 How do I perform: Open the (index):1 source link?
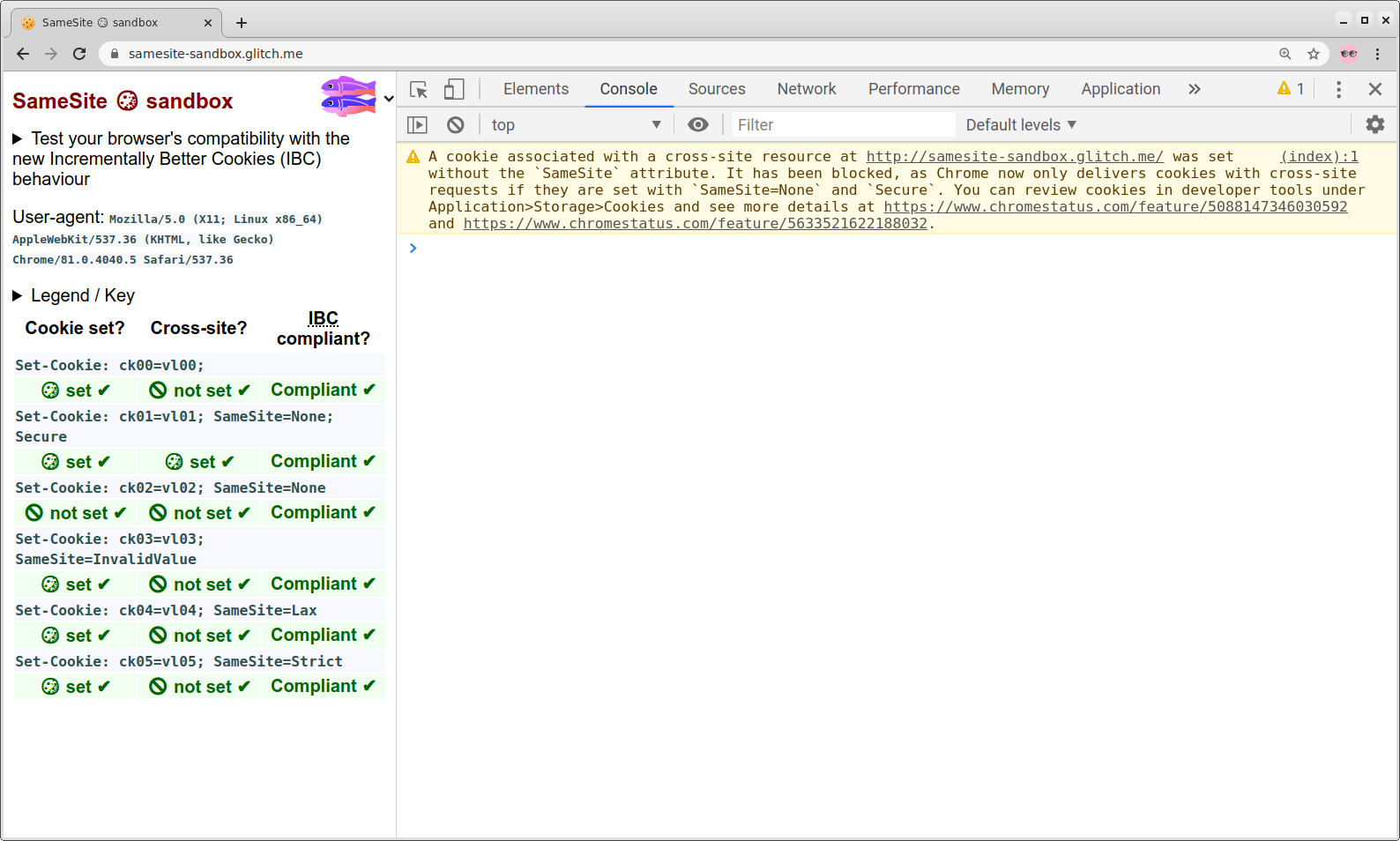coord(1319,157)
